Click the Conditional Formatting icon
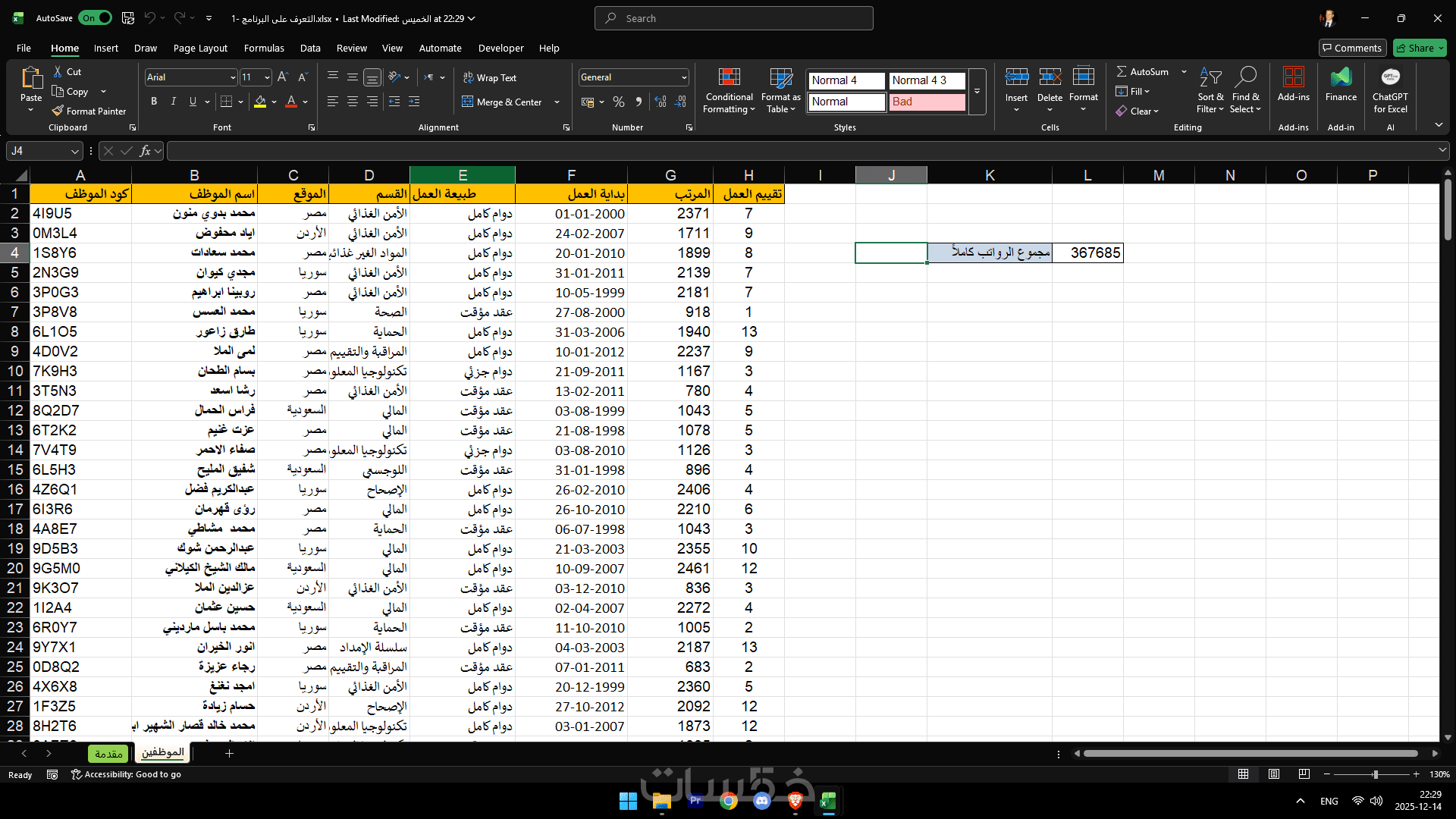 pyautogui.click(x=729, y=78)
